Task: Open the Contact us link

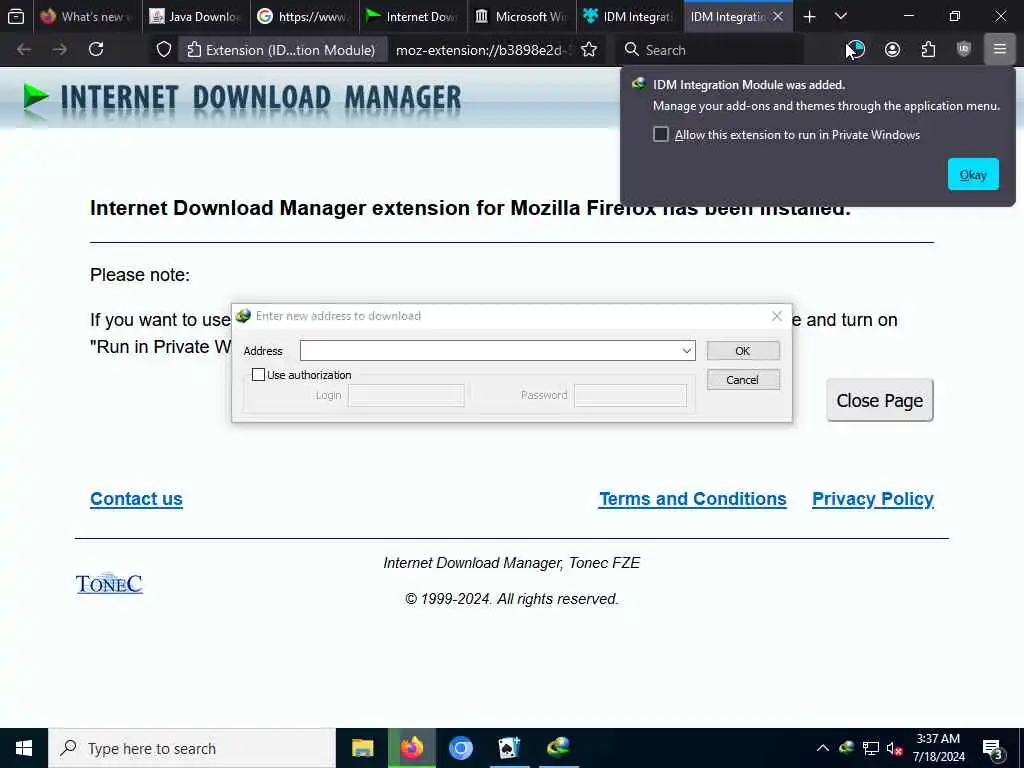Action: coord(136,499)
